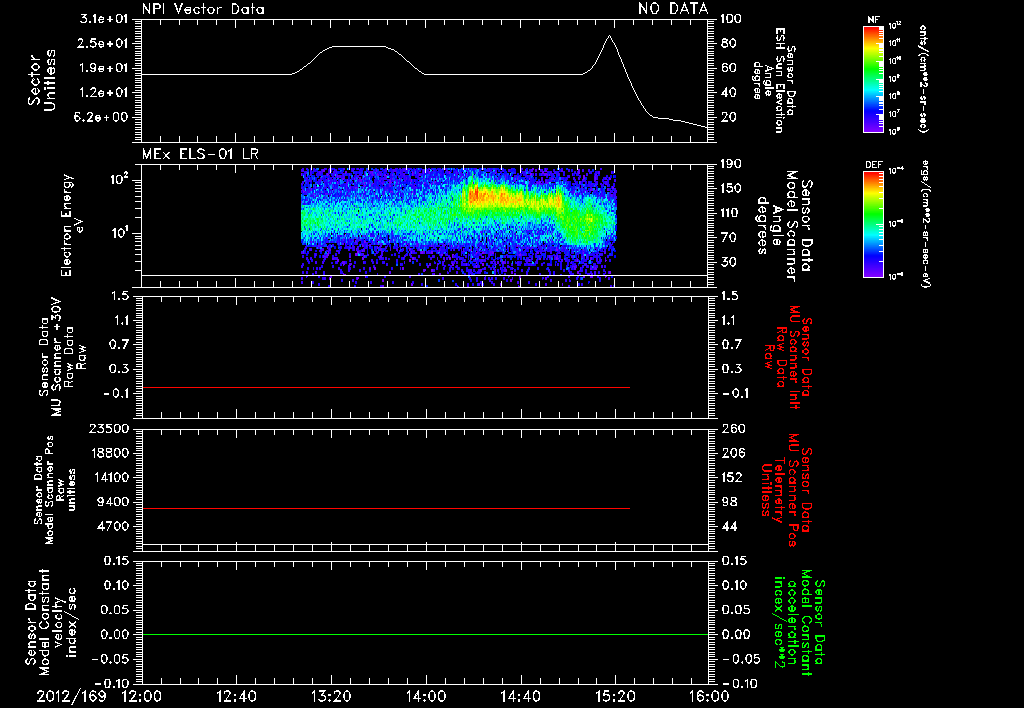
Task: Click the 190 scanner angle axis value
Action: [731, 164]
